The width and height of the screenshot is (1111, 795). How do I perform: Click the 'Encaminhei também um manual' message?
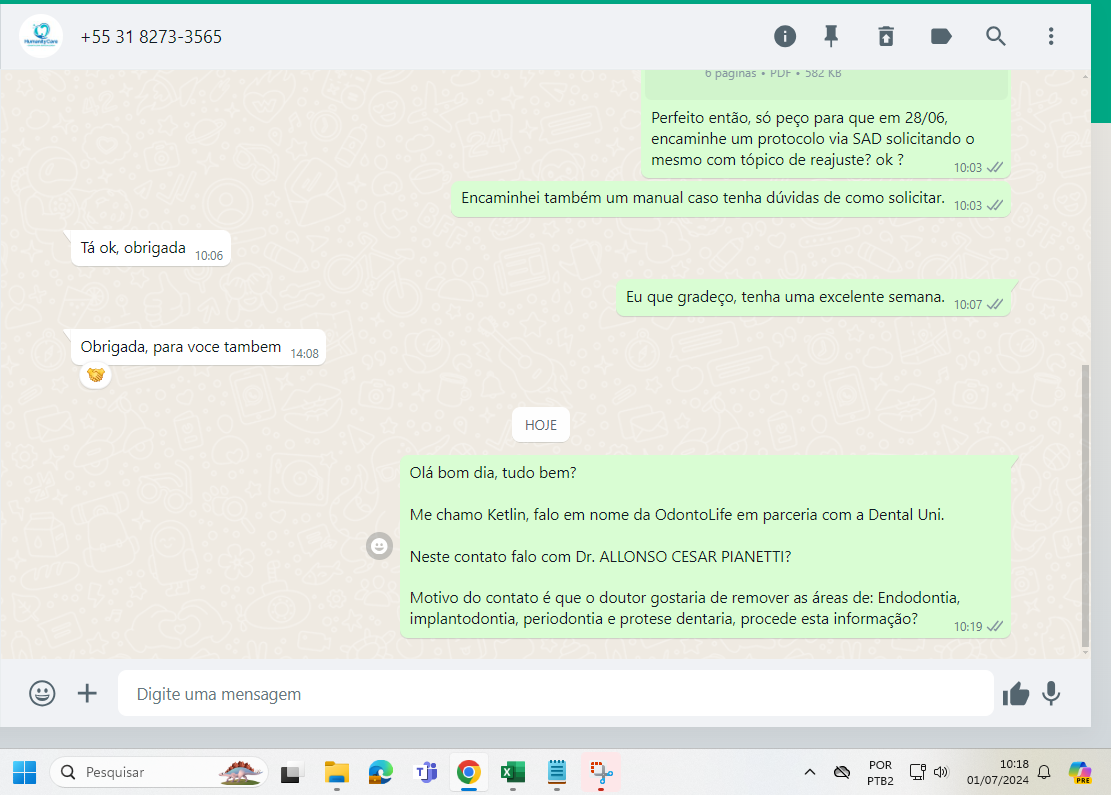[x=731, y=198]
